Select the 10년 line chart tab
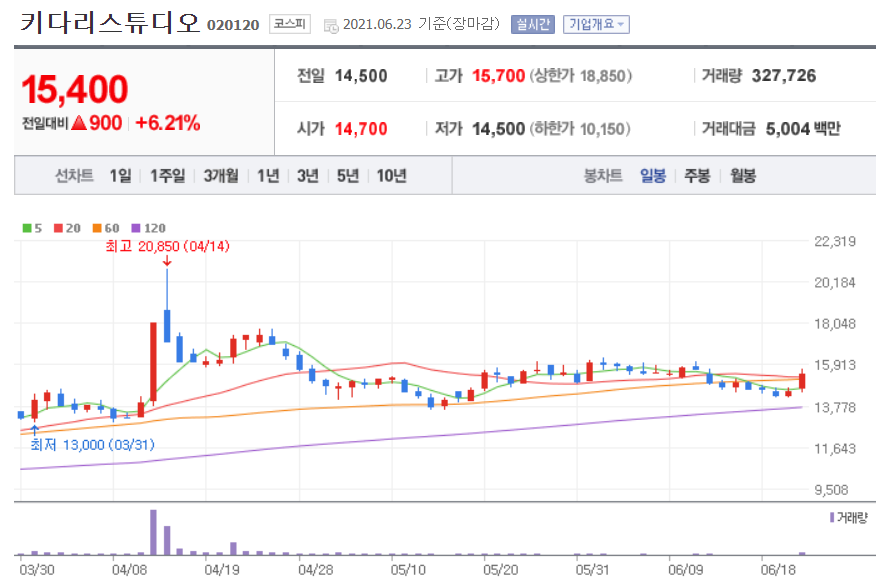Image resolution: width=876 pixels, height=587 pixels. (x=391, y=176)
